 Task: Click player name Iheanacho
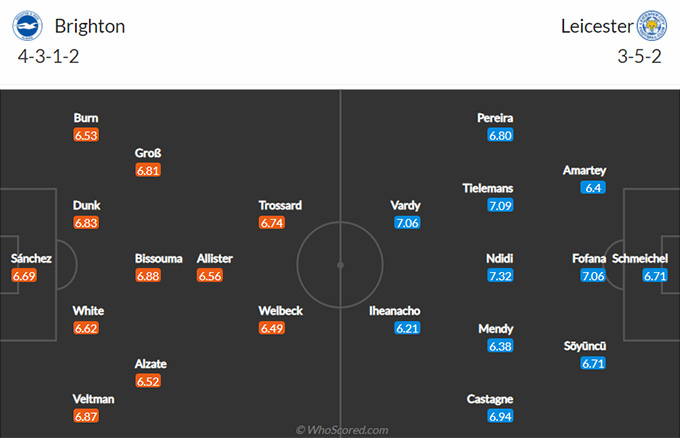394,311
